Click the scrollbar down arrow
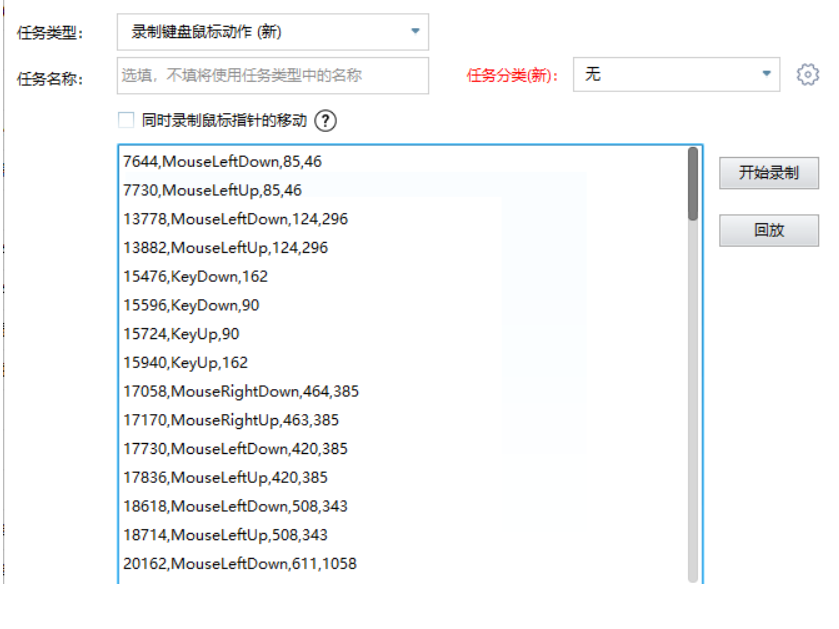The width and height of the screenshot is (839, 629). [x=693, y=578]
